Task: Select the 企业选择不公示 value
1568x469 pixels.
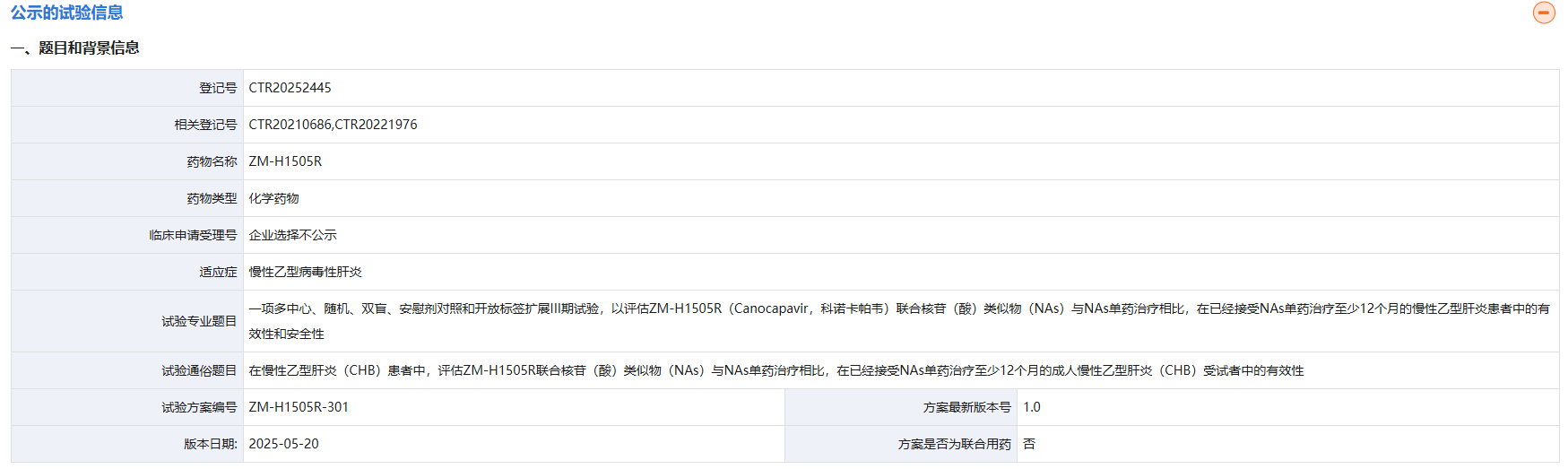Action: (x=292, y=235)
